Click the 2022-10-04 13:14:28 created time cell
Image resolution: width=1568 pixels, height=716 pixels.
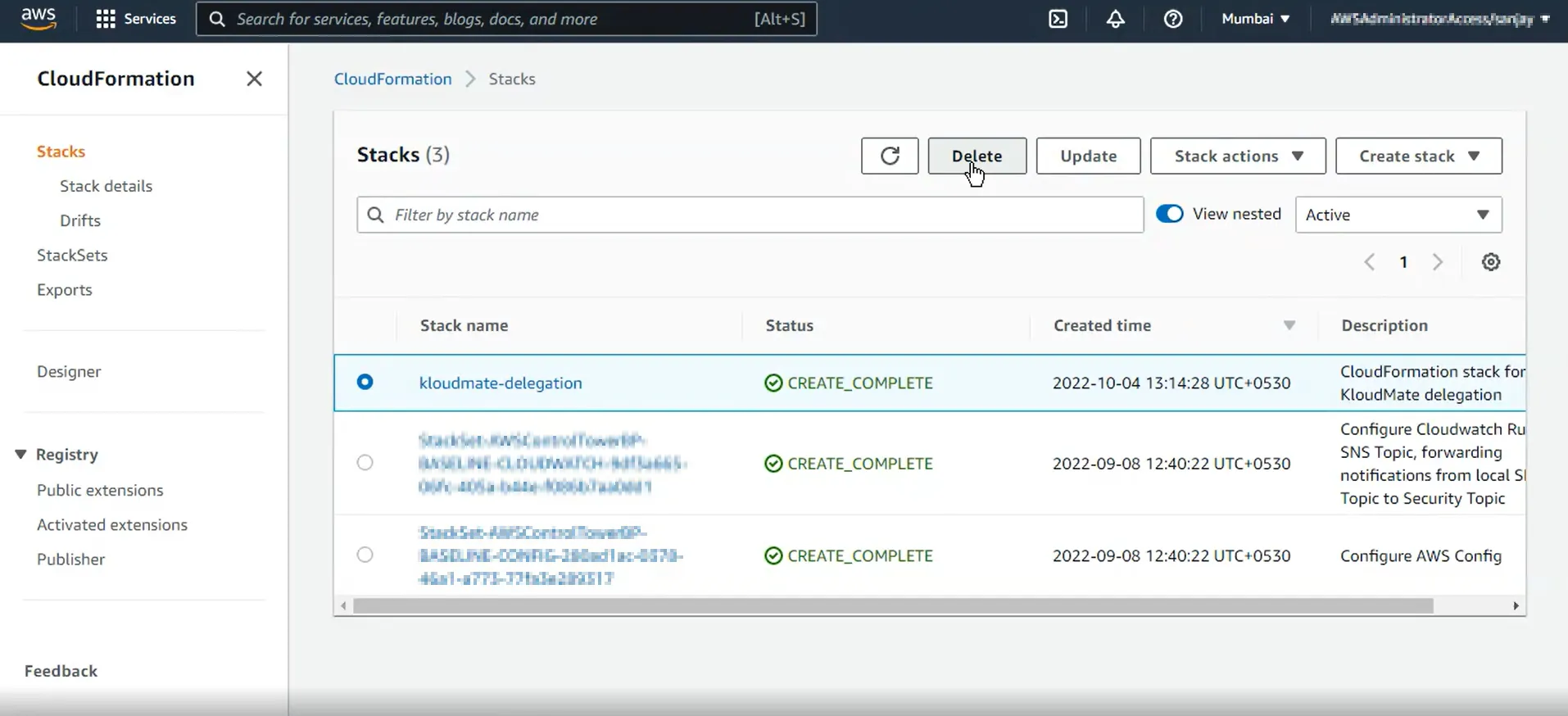(x=1171, y=383)
